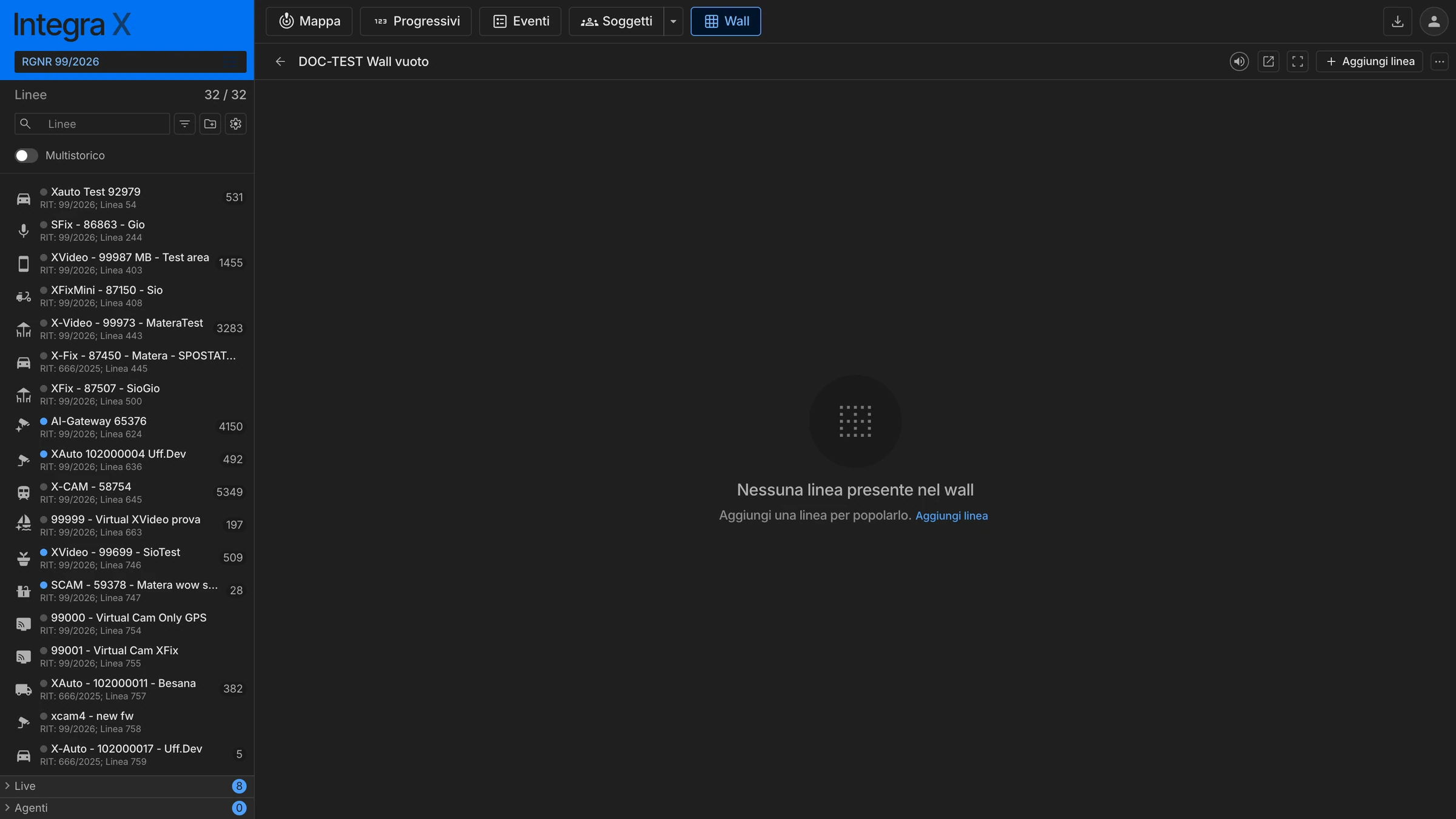Open the RGNR 99/2026 case selector

(130, 62)
